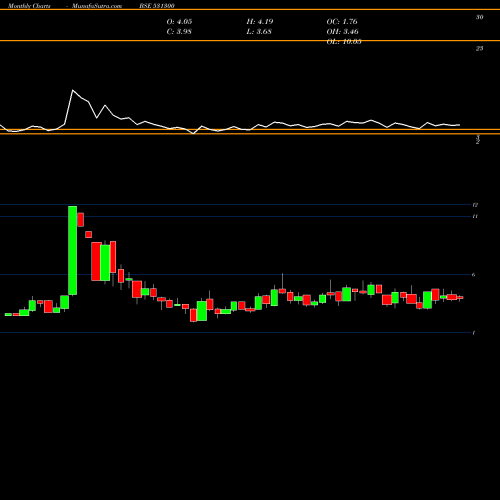Click the peak of the white indicator line
500x500 pixels.
click(73, 90)
